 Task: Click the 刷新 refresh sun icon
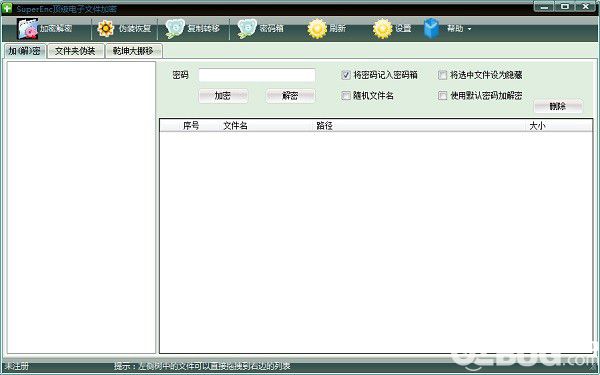(x=317, y=29)
